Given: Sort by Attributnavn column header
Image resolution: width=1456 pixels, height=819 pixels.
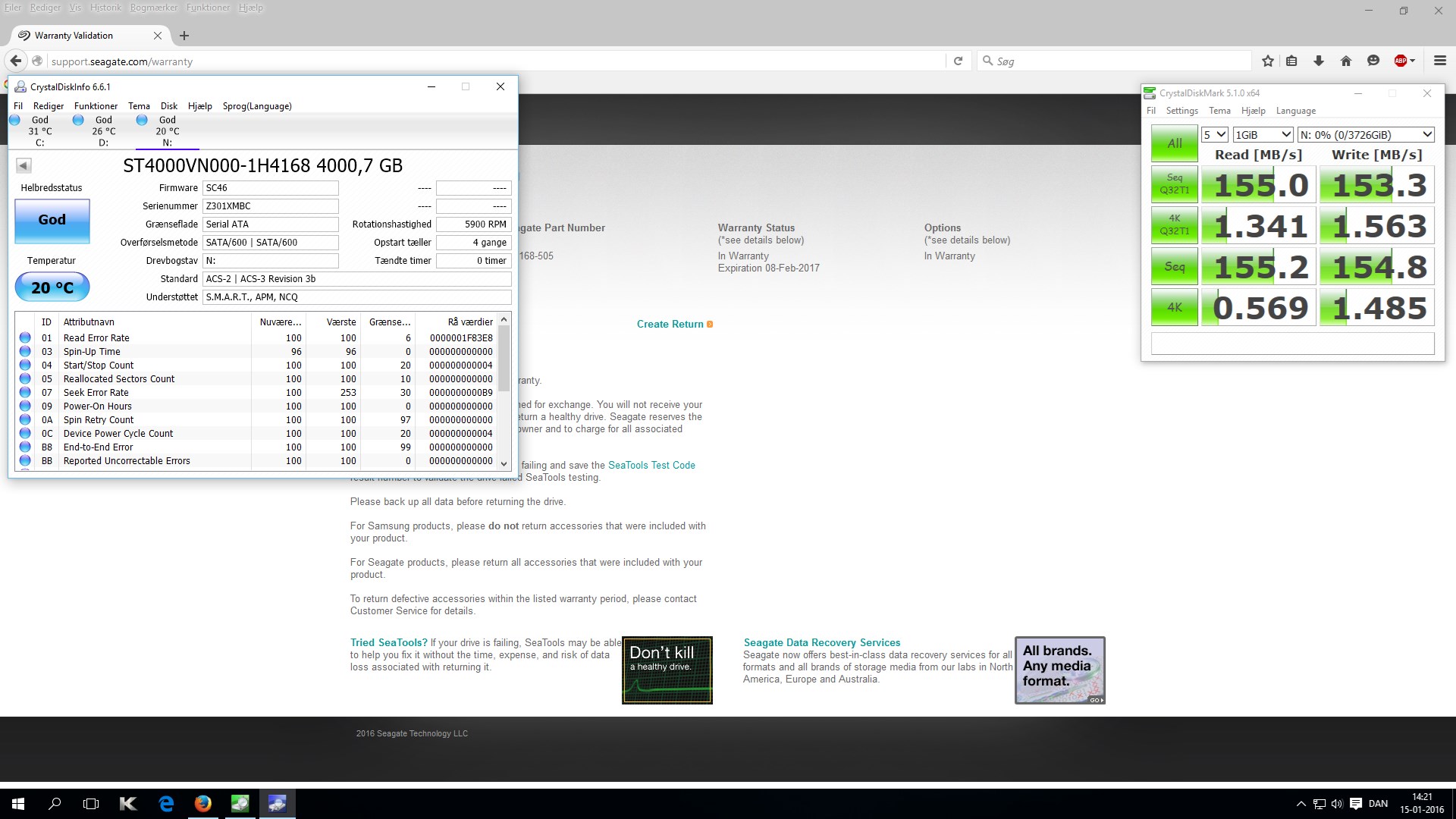Looking at the screenshot, I should click(x=155, y=322).
